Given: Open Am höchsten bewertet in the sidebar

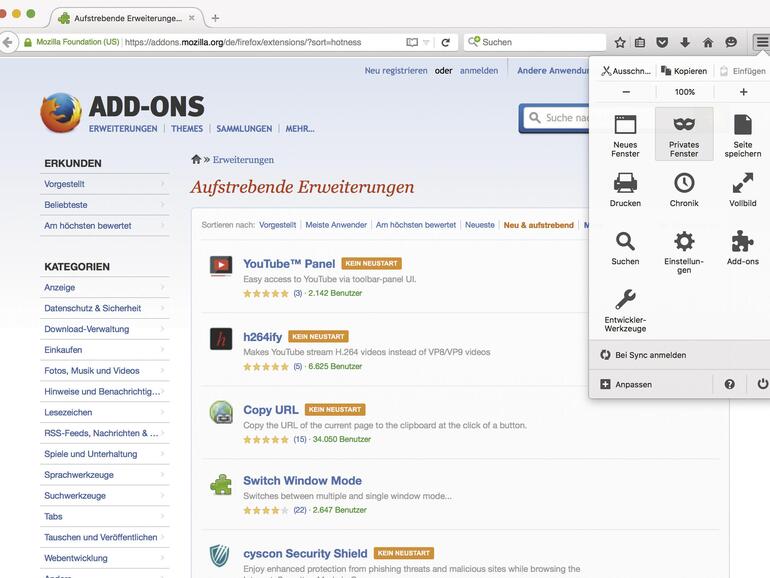Looking at the screenshot, I should click(105, 226).
